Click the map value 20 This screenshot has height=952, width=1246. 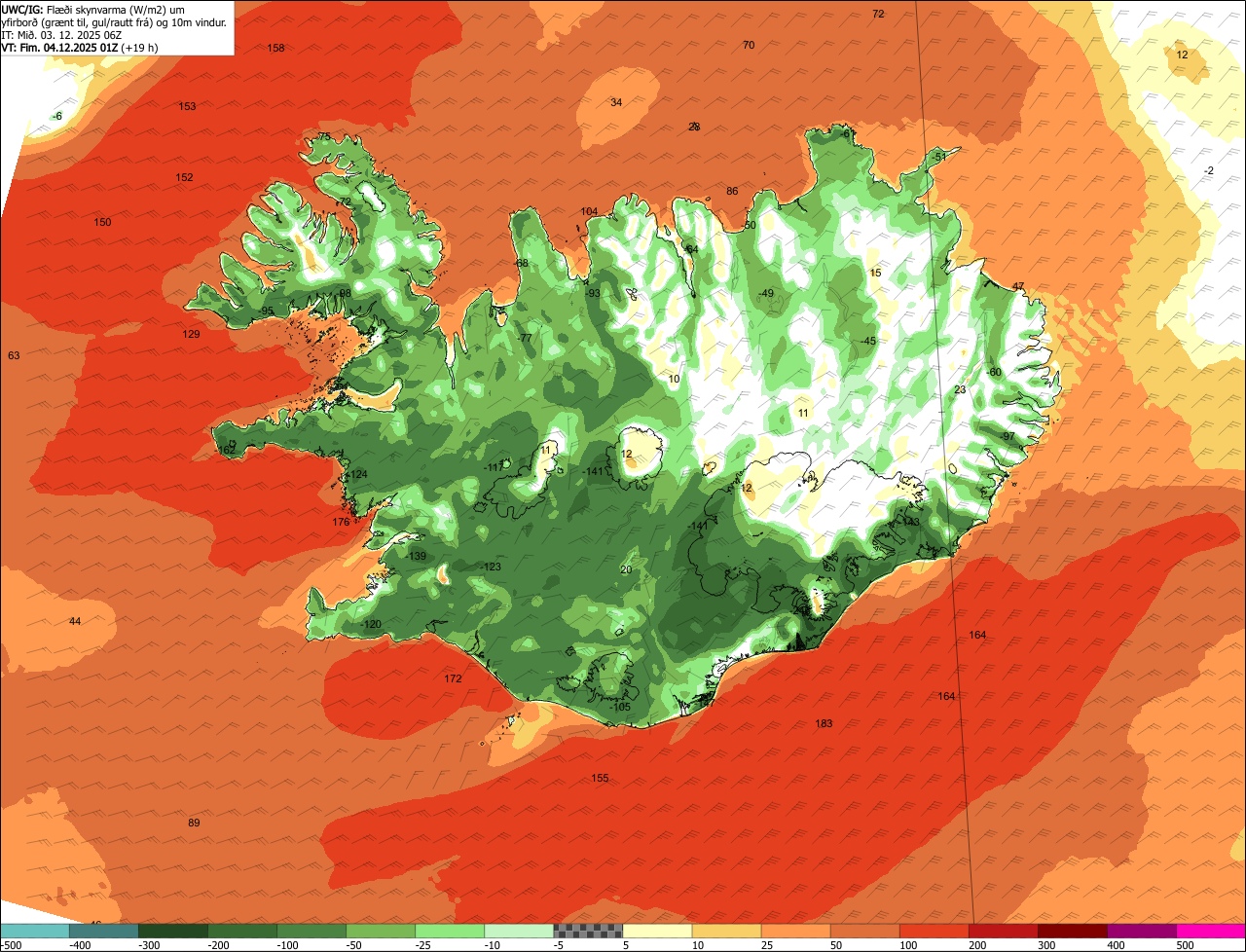626,569
